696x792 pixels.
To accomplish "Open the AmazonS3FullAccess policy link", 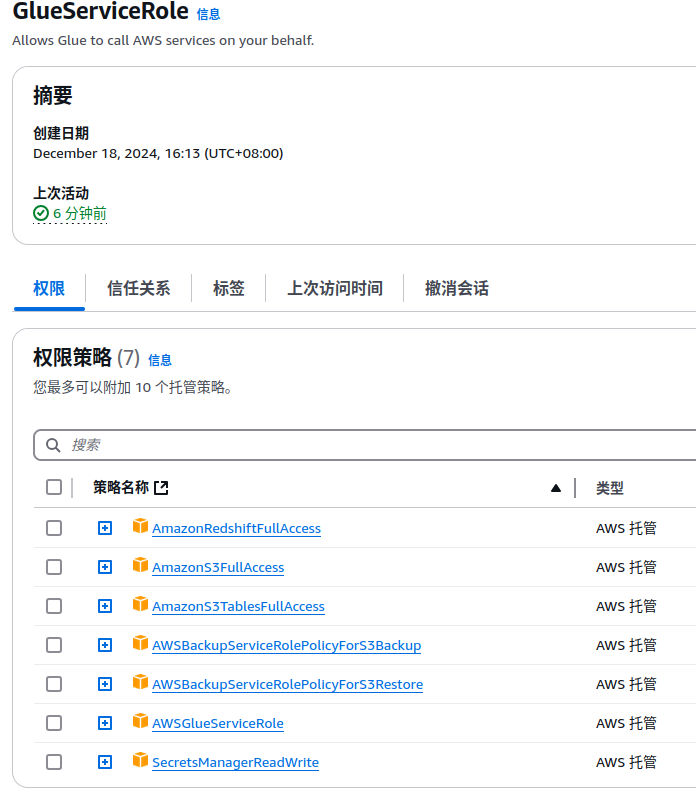I will [x=218, y=567].
